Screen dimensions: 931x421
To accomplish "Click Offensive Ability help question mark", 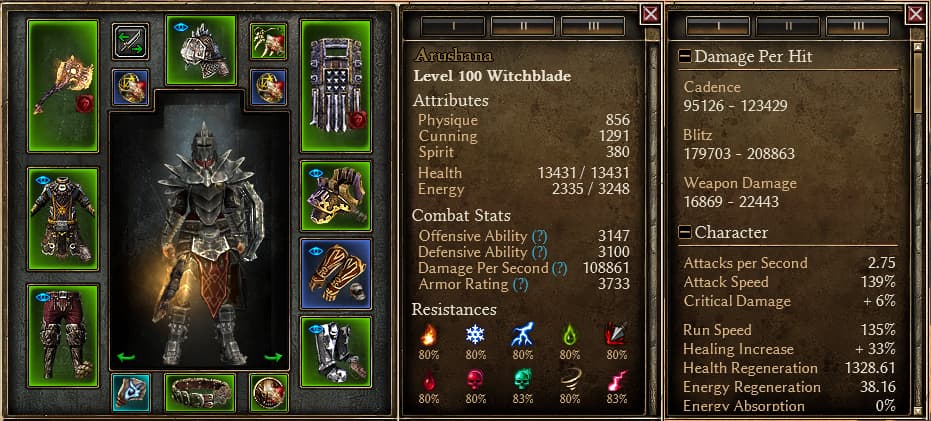I will [x=539, y=236].
